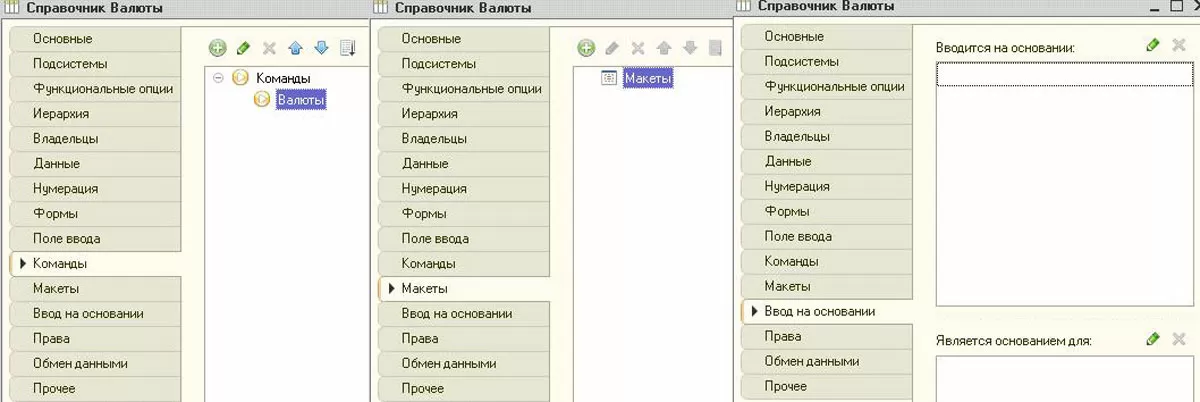Select the Макеты item in middle list
This screenshot has width=1200, height=402.
[x=647, y=78]
